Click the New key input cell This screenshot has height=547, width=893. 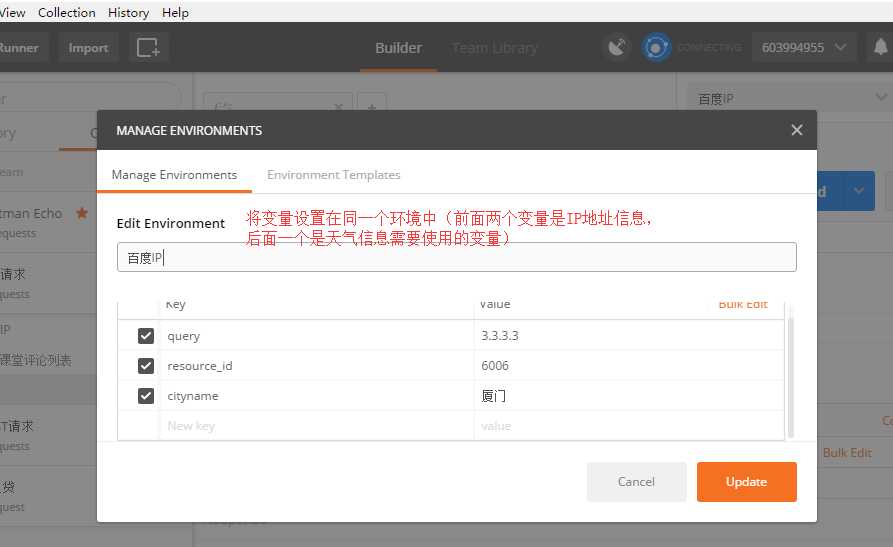(317, 426)
